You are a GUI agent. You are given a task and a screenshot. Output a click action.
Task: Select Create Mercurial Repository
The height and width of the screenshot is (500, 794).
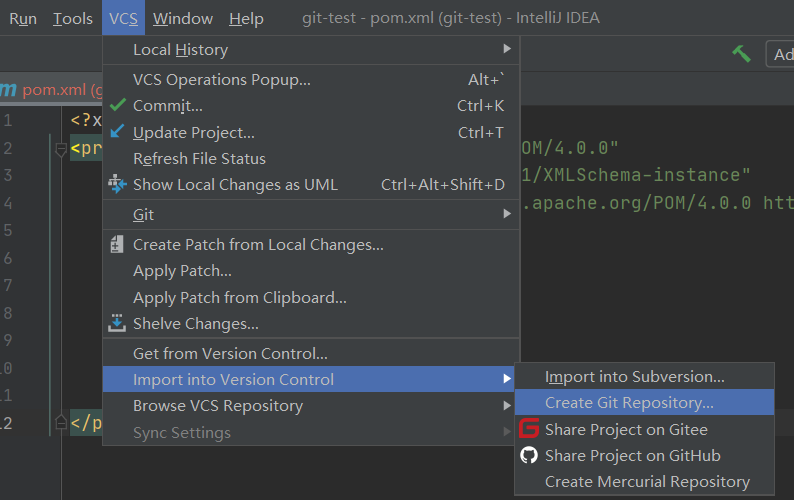(646, 481)
